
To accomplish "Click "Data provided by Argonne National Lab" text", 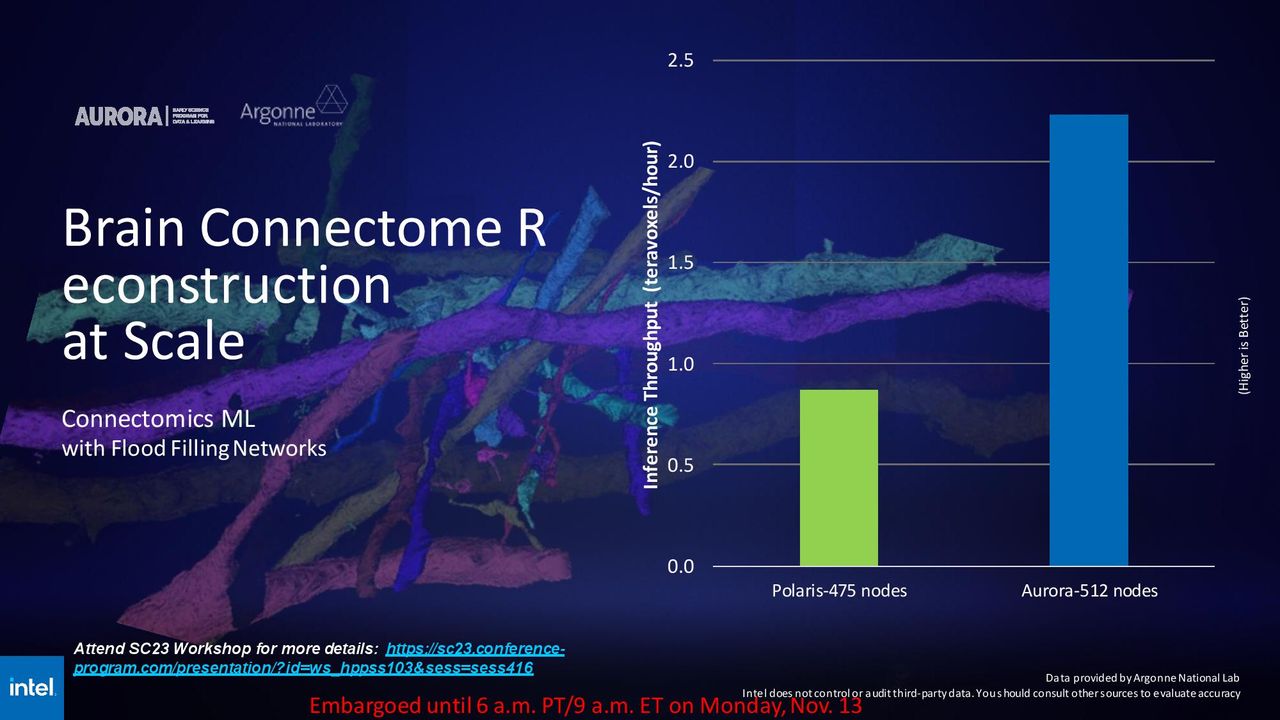I will [x=1140, y=678].
